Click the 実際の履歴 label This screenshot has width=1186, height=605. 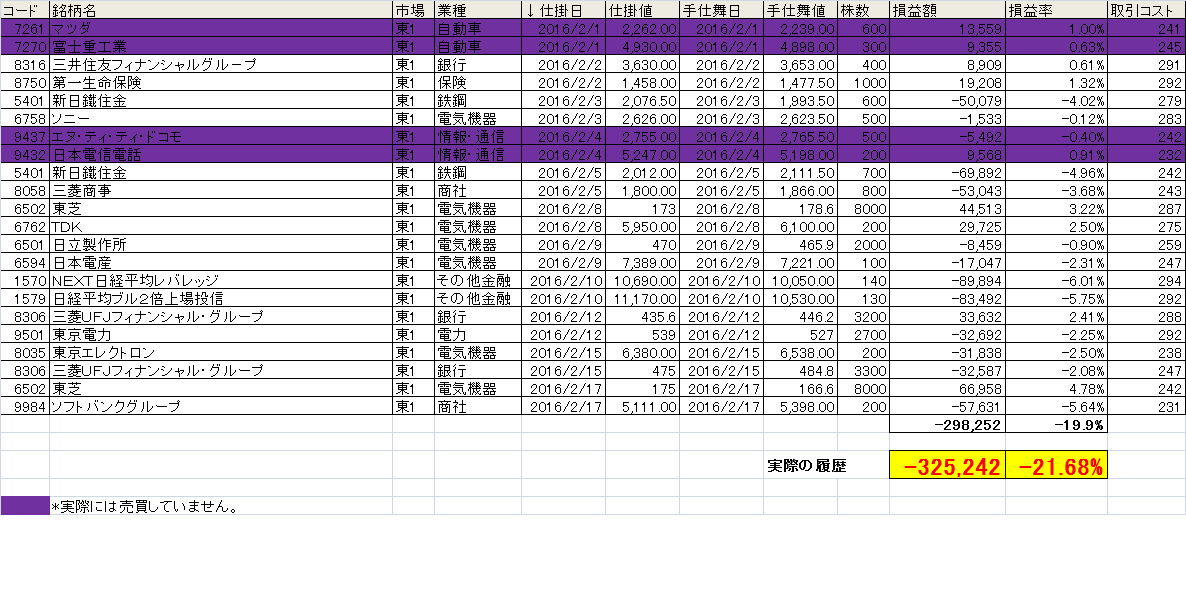[x=806, y=467]
